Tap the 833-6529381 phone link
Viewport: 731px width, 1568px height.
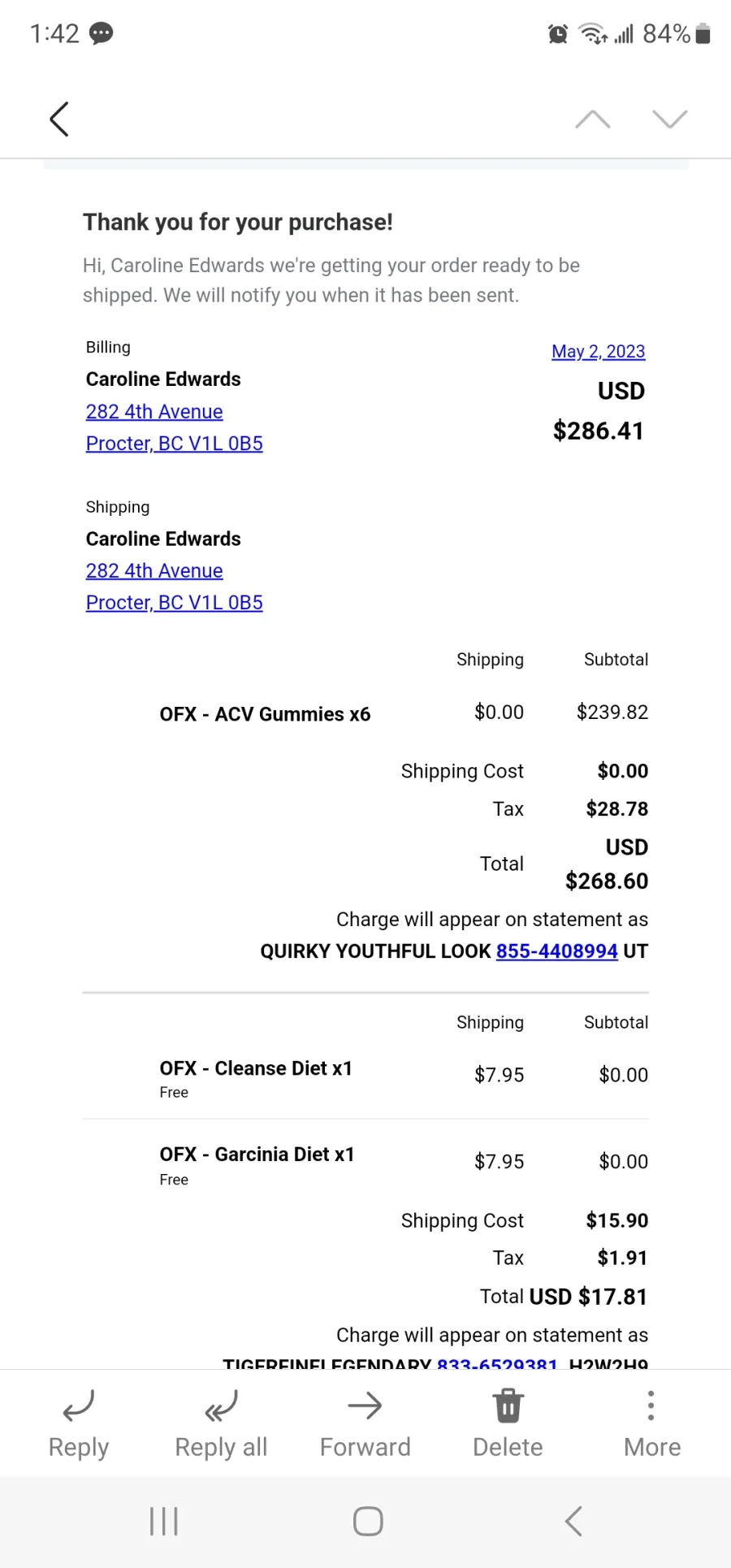click(497, 1362)
